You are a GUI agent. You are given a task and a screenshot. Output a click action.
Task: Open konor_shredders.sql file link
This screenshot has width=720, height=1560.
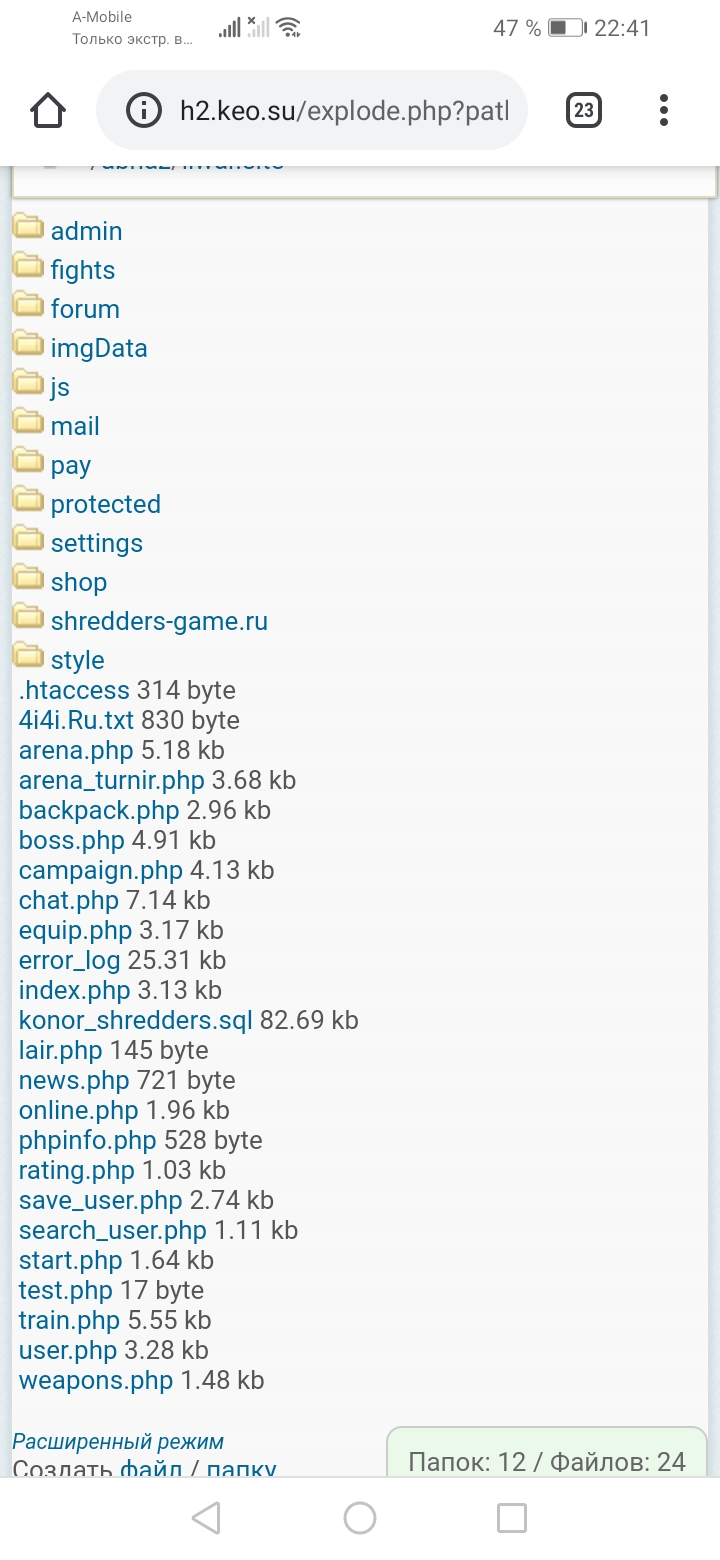[x=136, y=1020]
